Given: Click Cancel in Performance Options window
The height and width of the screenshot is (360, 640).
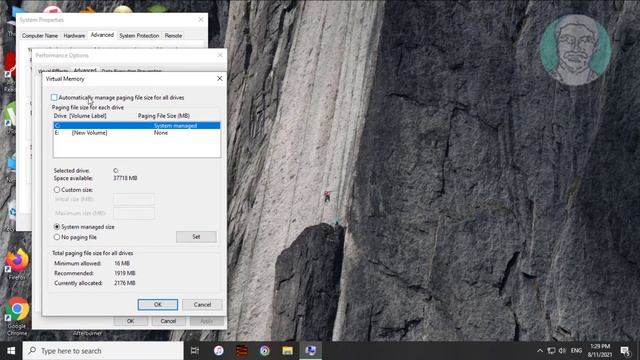Looking at the screenshot, I should tap(168, 321).
